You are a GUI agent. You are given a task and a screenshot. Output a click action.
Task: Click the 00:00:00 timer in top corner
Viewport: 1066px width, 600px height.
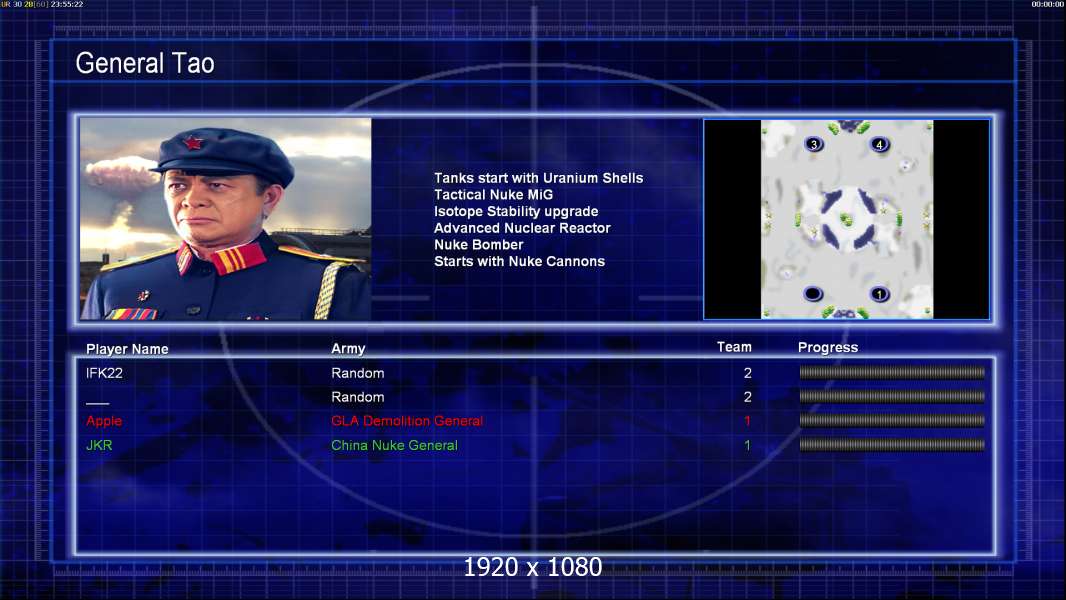(x=1048, y=4)
